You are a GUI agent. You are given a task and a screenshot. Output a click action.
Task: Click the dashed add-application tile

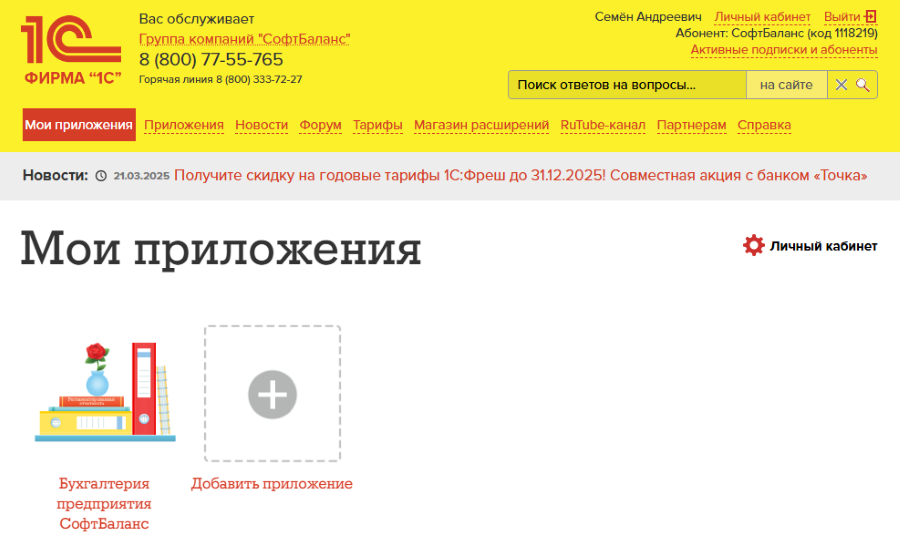(273, 394)
